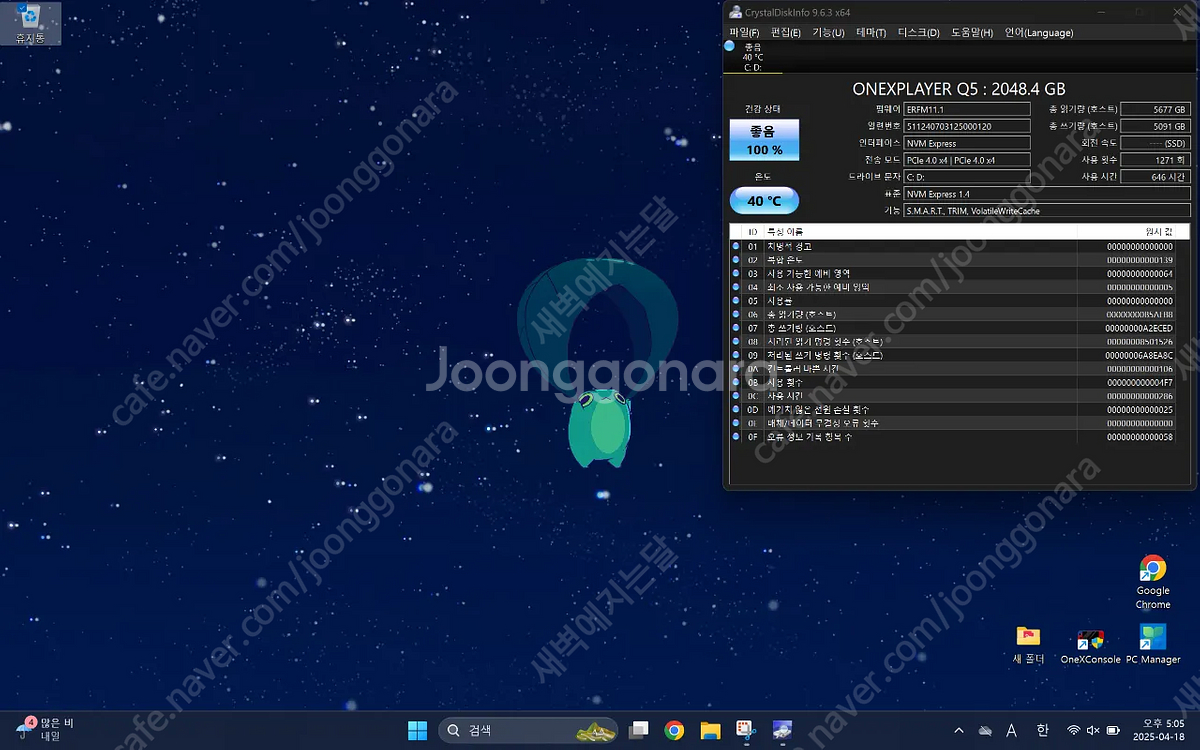Click the OneDrive cloud tray icon
The image size is (1200, 750).
coord(985,731)
